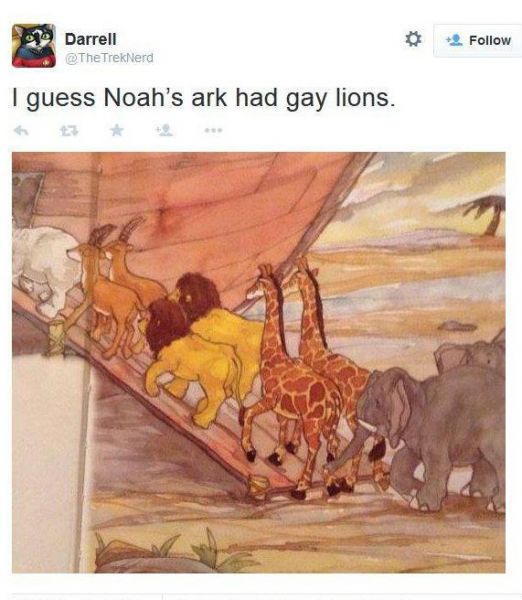The height and width of the screenshot is (600, 522).
Task: Click the palm tree in the image
Action: (x=488, y=214)
